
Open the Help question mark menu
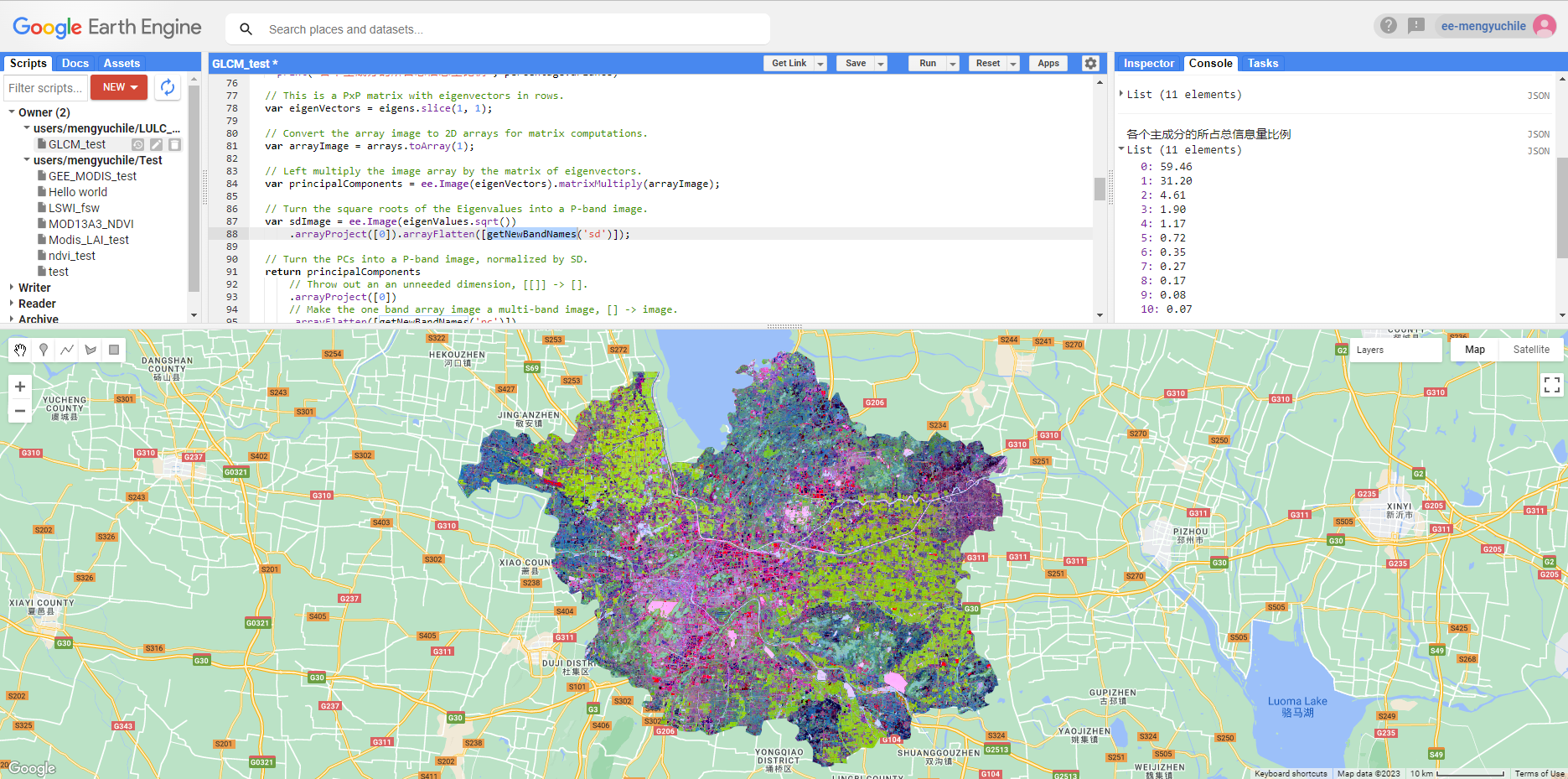[x=1389, y=26]
